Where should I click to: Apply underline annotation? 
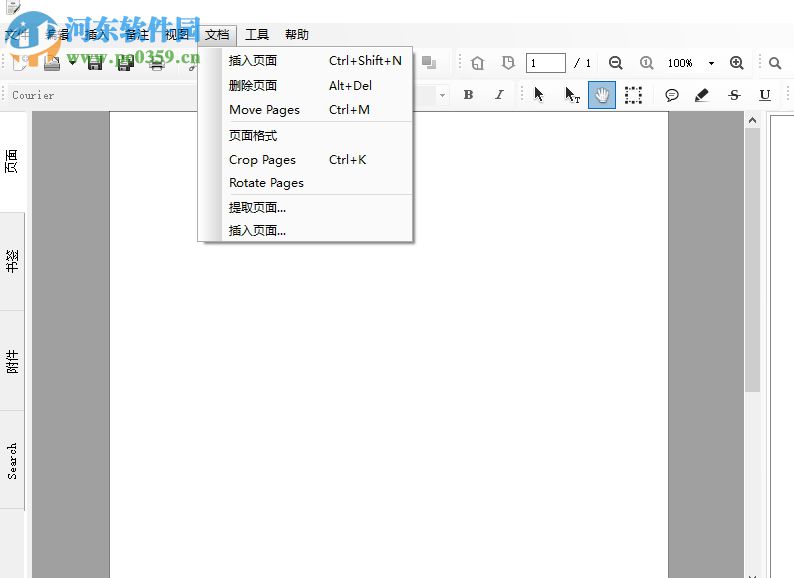click(765, 95)
